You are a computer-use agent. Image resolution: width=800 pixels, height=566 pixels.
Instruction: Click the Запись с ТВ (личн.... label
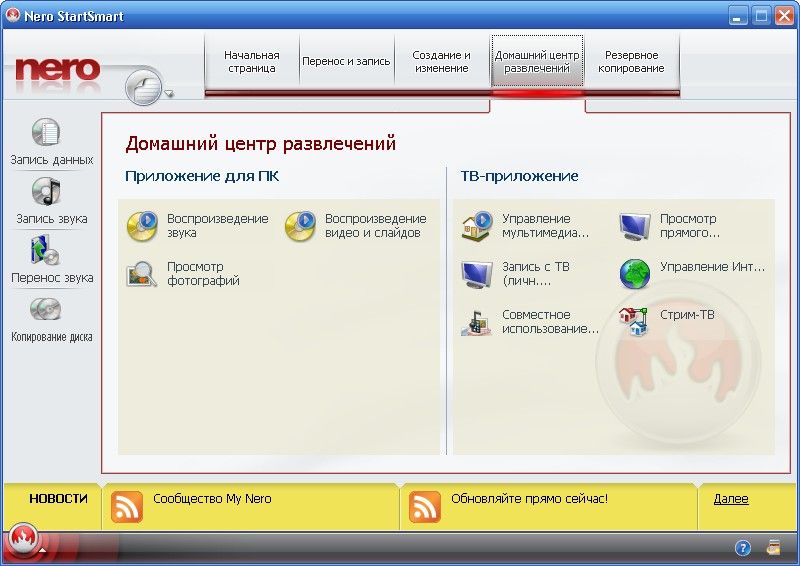(x=536, y=274)
